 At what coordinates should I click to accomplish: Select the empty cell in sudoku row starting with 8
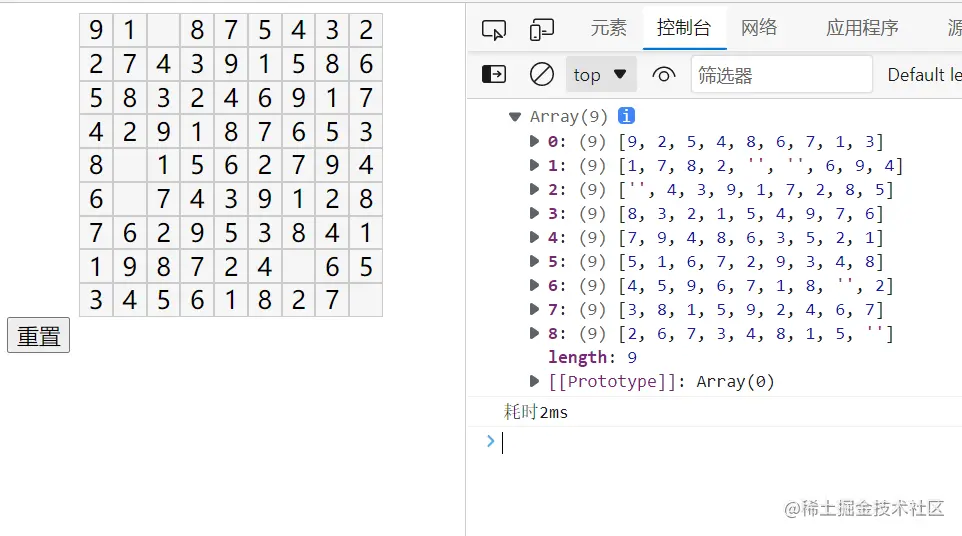(x=129, y=165)
